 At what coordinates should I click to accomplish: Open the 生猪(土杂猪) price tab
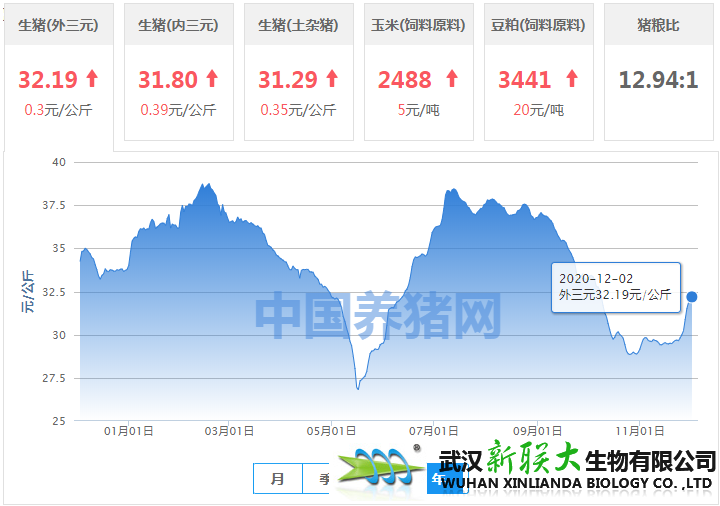[298, 25]
